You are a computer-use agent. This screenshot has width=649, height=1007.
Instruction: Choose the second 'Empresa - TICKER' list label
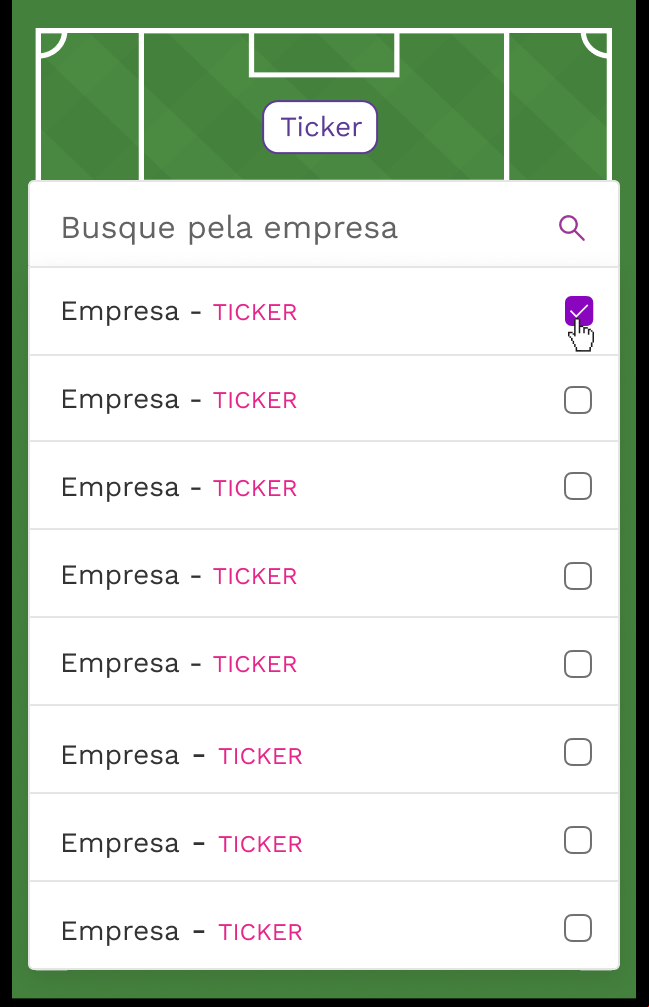click(x=179, y=399)
